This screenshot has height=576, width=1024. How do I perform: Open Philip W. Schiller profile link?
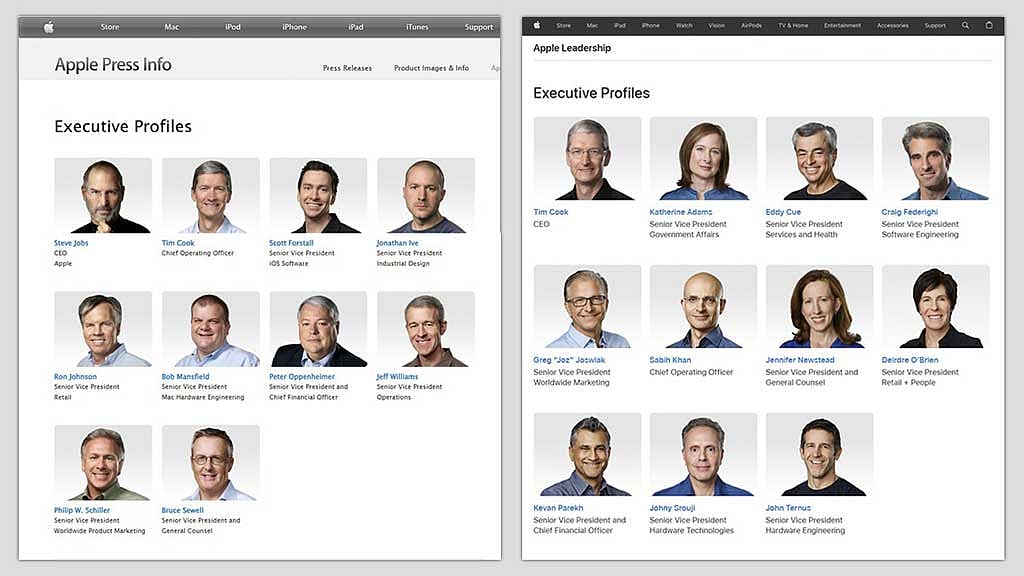(82, 510)
